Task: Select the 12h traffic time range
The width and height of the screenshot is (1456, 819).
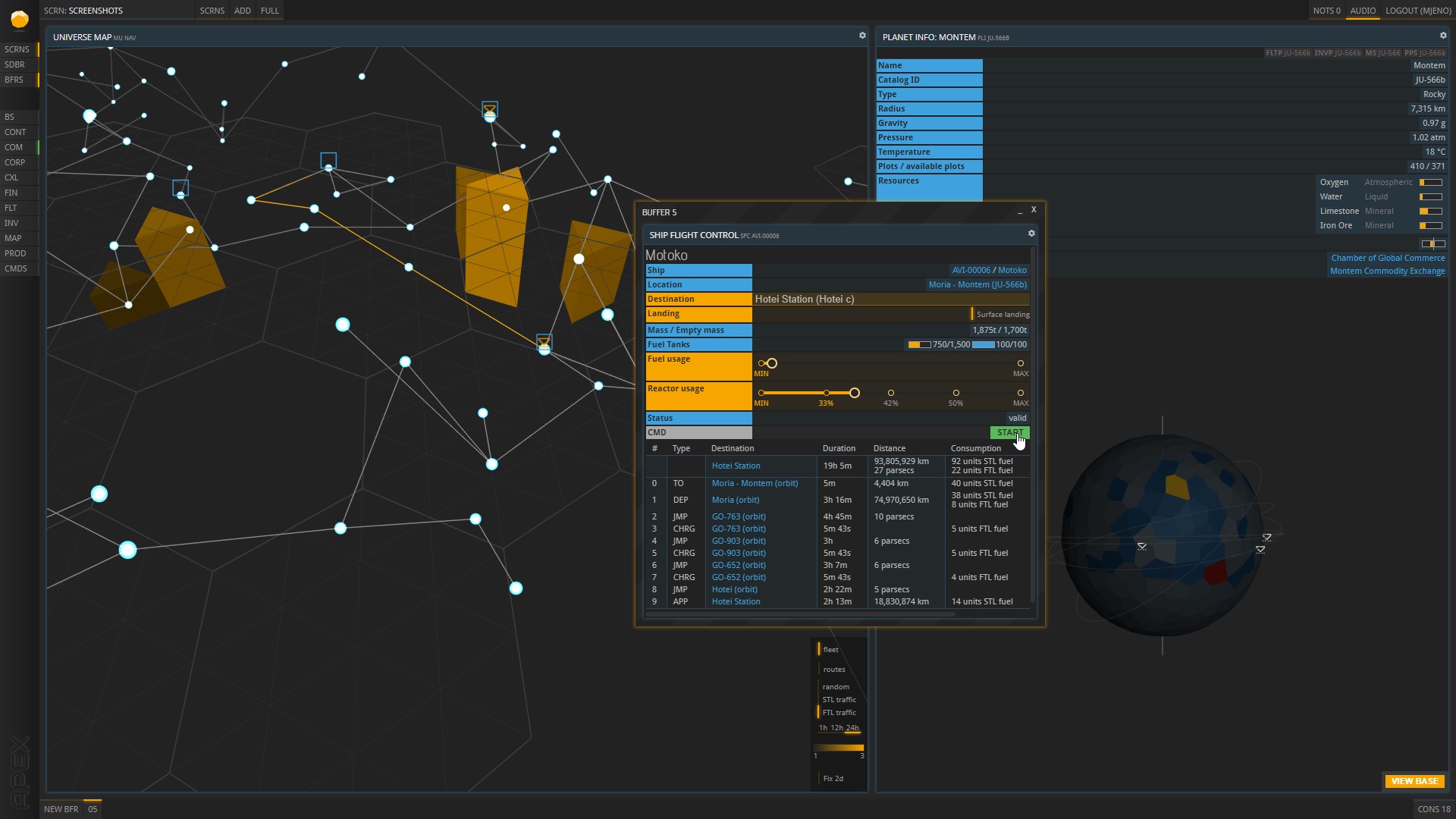Action: (836, 728)
